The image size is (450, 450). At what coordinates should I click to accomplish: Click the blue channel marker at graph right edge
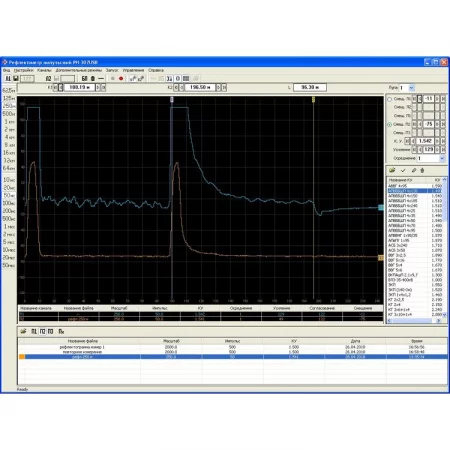pyautogui.click(x=381, y=208)
